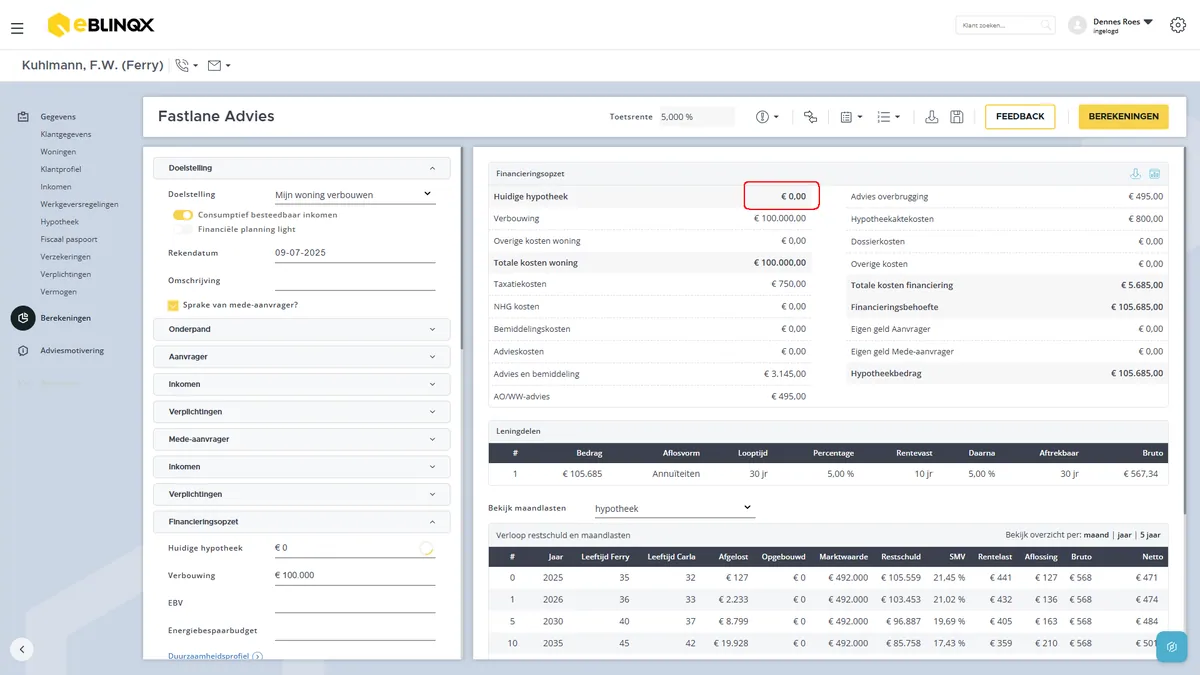This screenshot has width=1200, height=675.
Task: Select Fiscaal paspoort in the sidebar
Action: (x=69, y=239)
